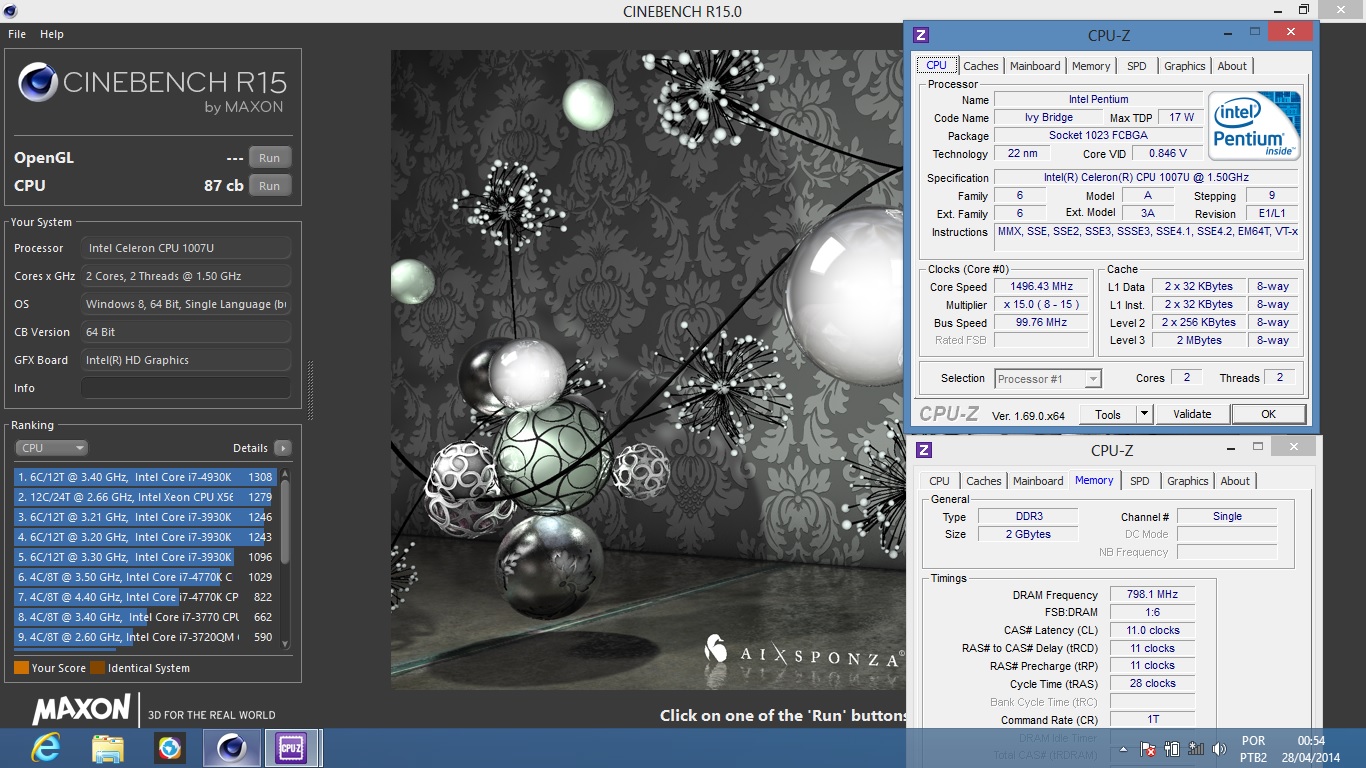1366x768 pixels.
Task: Open the third taskbar app beside File Explorer
Action: (x=170, y=748)
